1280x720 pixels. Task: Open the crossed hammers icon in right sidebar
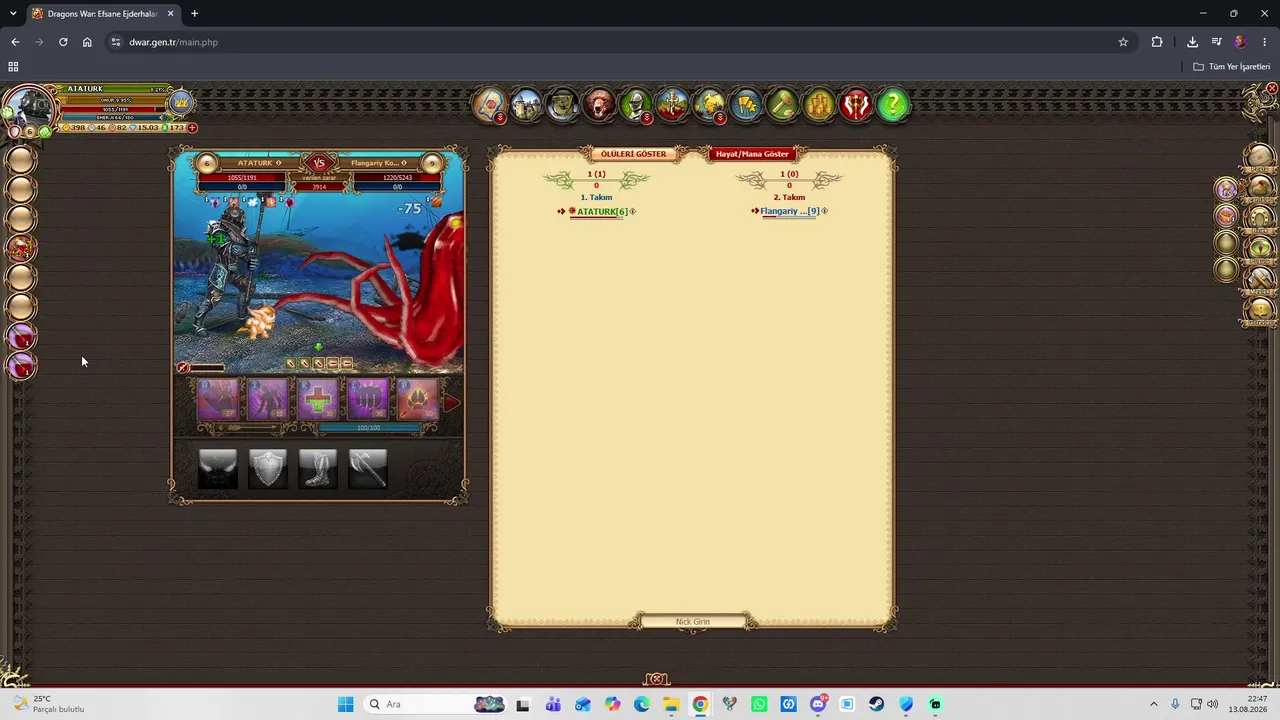tap(1260, 279)
